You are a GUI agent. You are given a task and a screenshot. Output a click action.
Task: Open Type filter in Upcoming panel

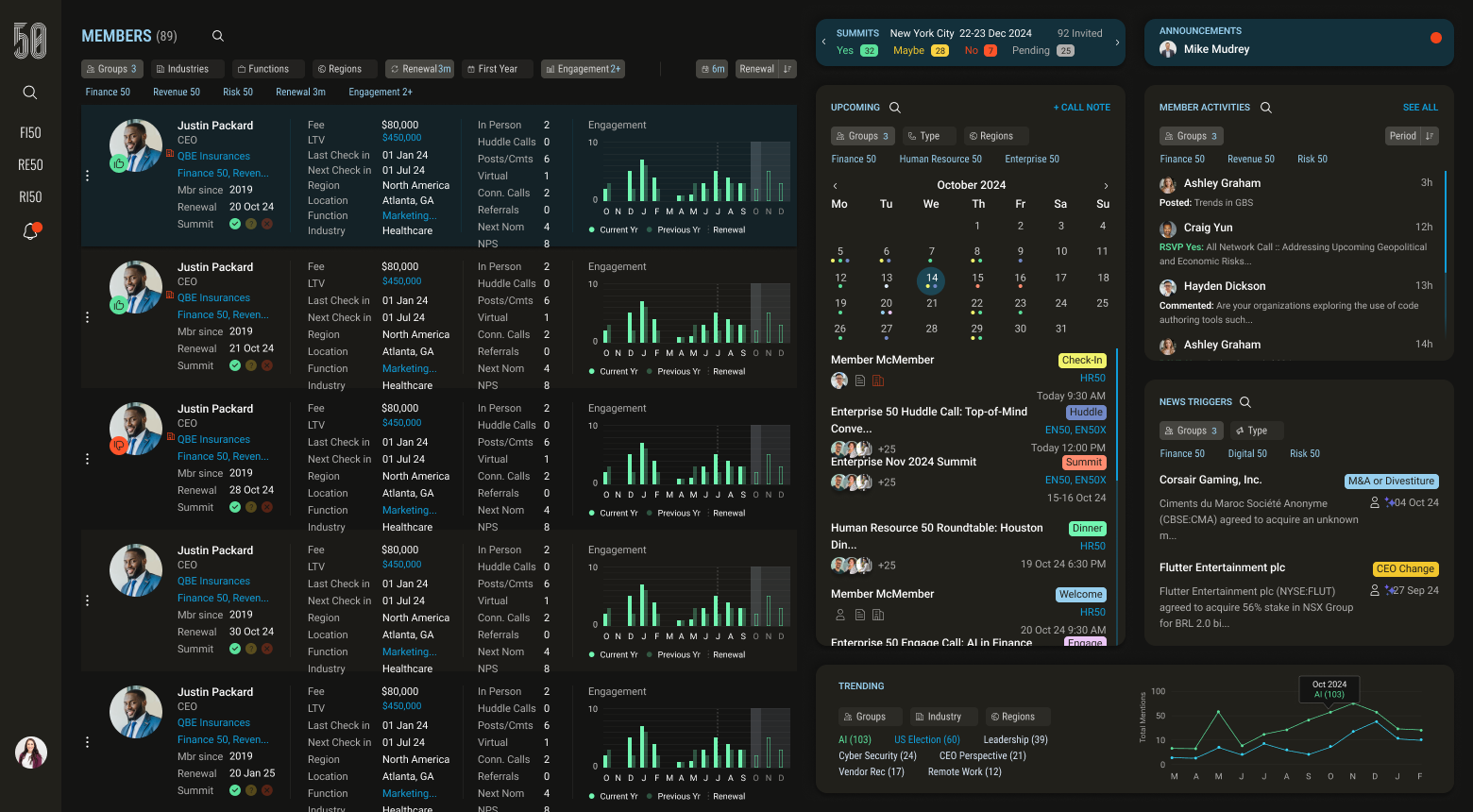click(929, 136)
